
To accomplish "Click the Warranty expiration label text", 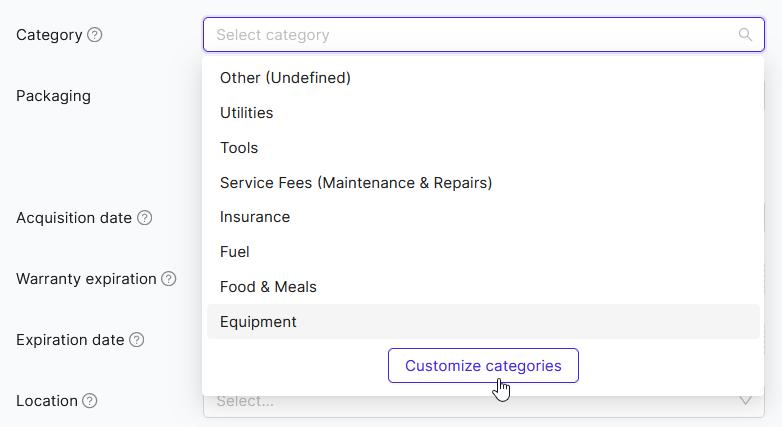I will pyautogui.click(x=86, y=279).
